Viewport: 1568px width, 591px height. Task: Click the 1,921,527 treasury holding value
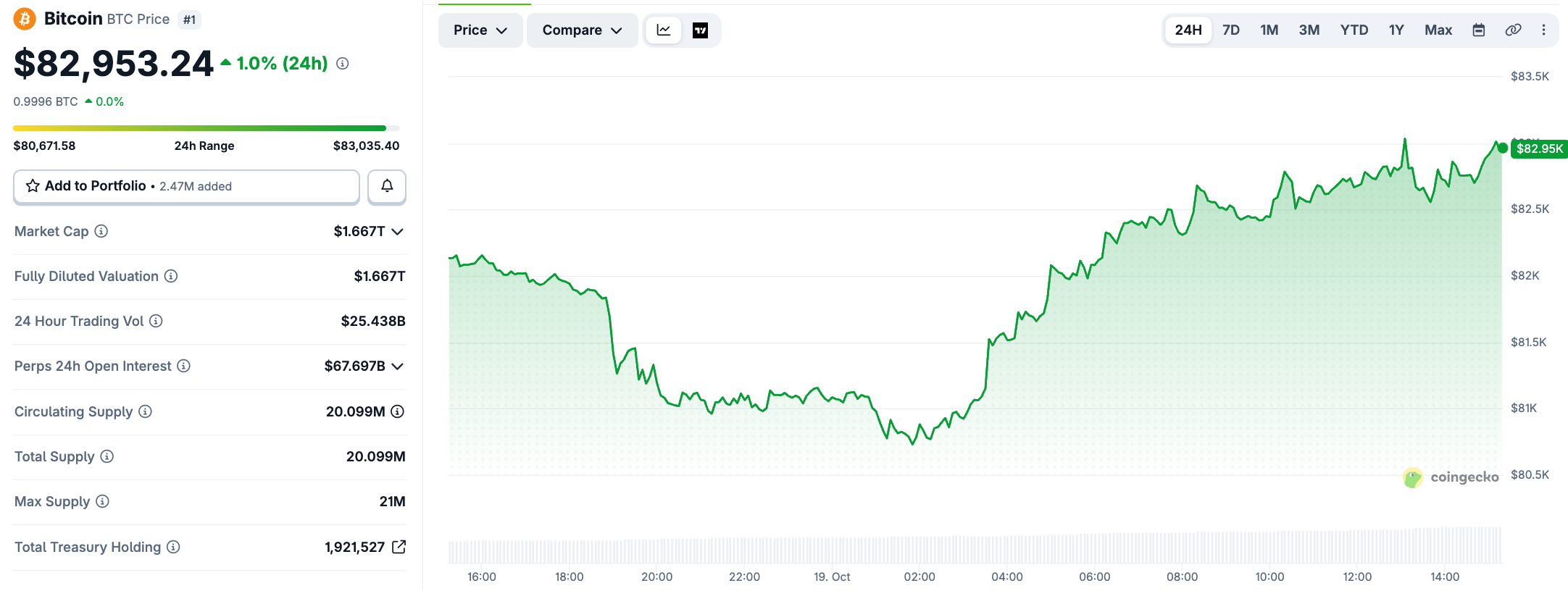355,547
